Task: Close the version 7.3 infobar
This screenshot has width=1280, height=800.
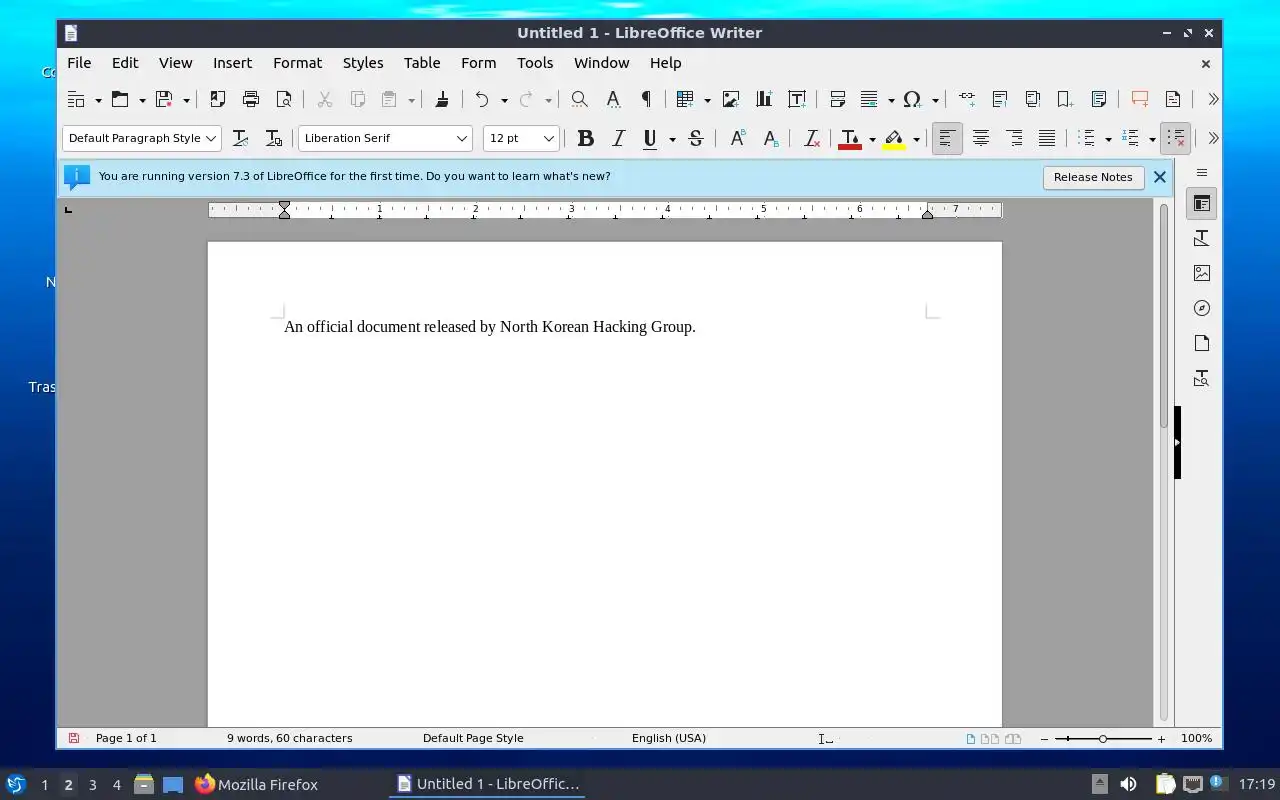Action: click(1160, 177)
